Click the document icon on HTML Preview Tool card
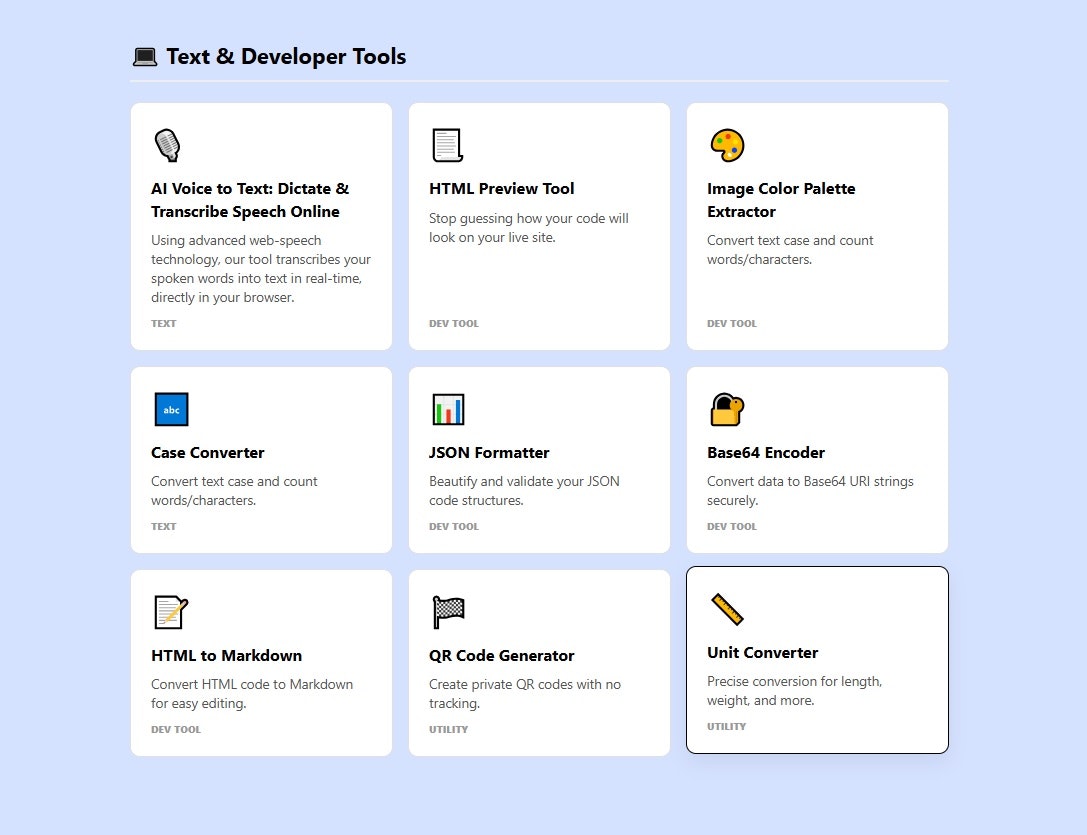1087x835 pixels. [445, 145]
